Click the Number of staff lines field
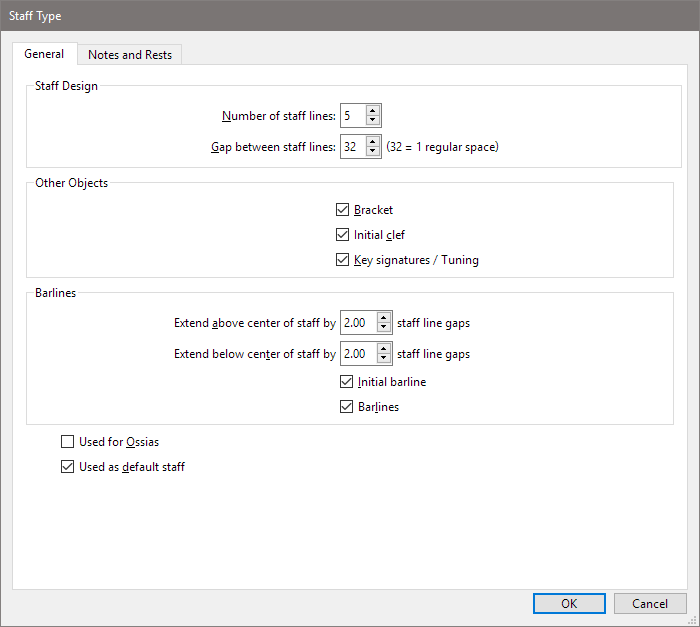Viewport: 700px width, 627px height. [x=352, y=116]
